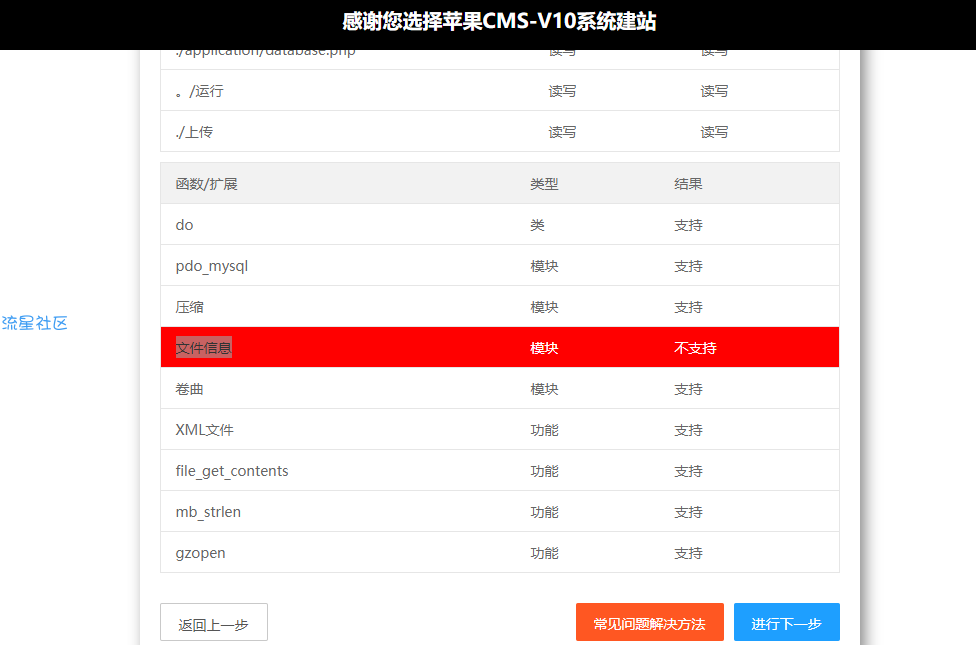Click the 结果 column header
Screen dimensions: 976x645
coord(688,184)
